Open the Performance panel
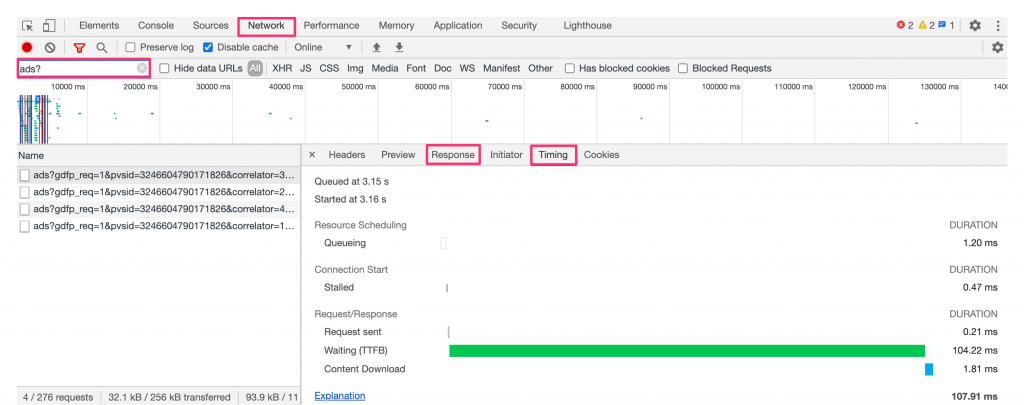This screenshot has width=1024, height=405. pyautogui.click(x=332, y=25)
